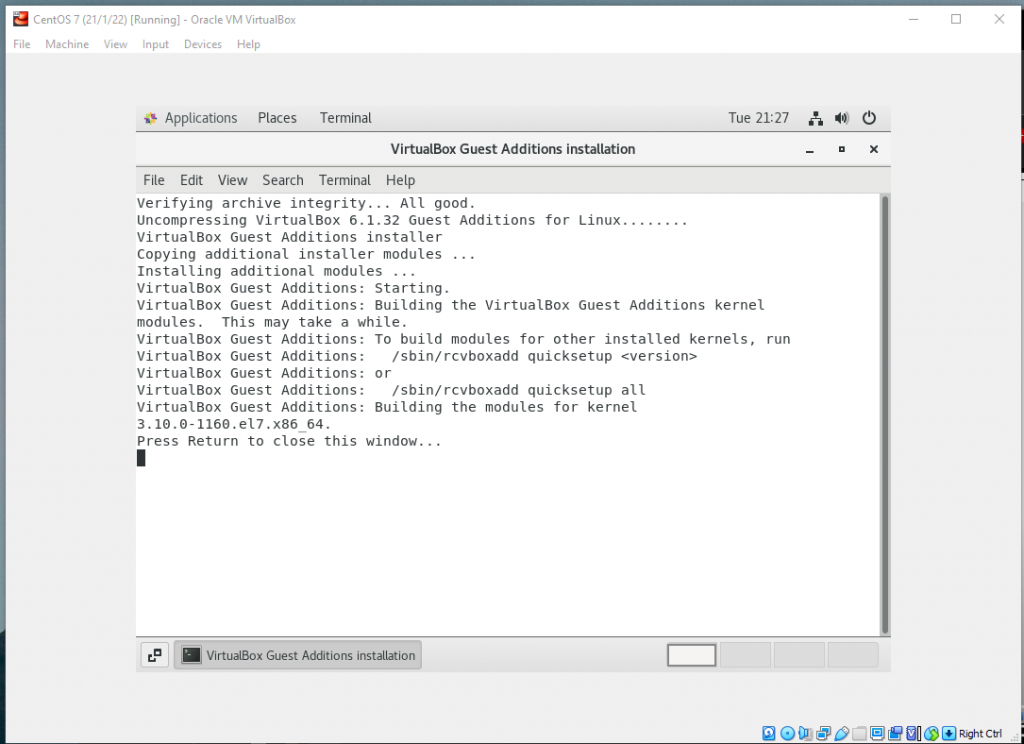Switch to the second workspace in switcher
The height and width of the screenshot is (744, 1024).
point(745,655)
